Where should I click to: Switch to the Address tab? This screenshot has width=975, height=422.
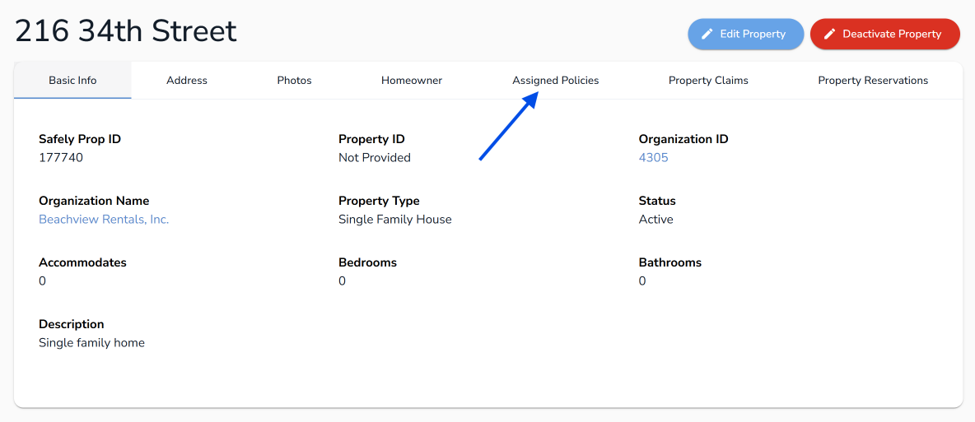pos(187,80)
